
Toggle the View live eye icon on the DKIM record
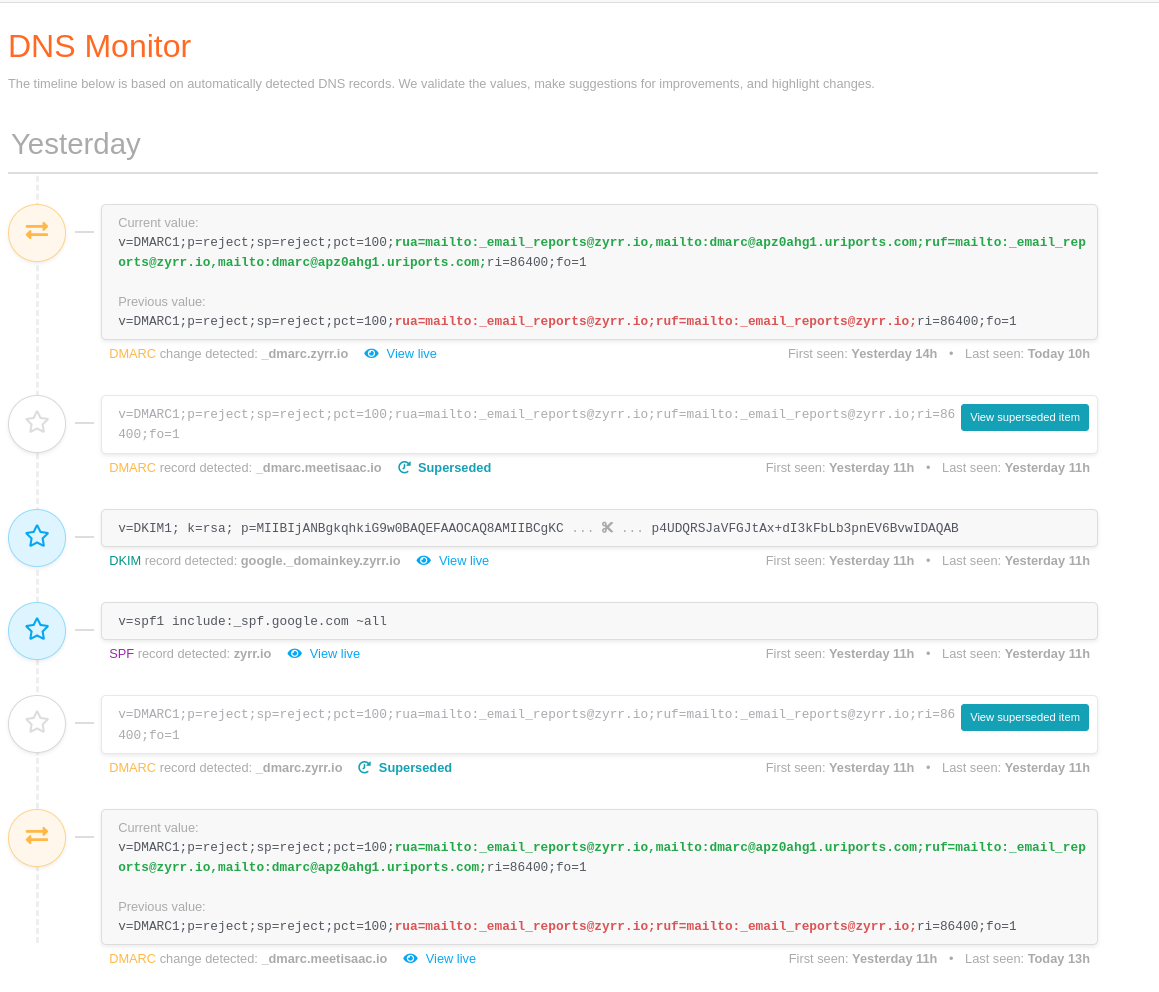coord(423,560)
